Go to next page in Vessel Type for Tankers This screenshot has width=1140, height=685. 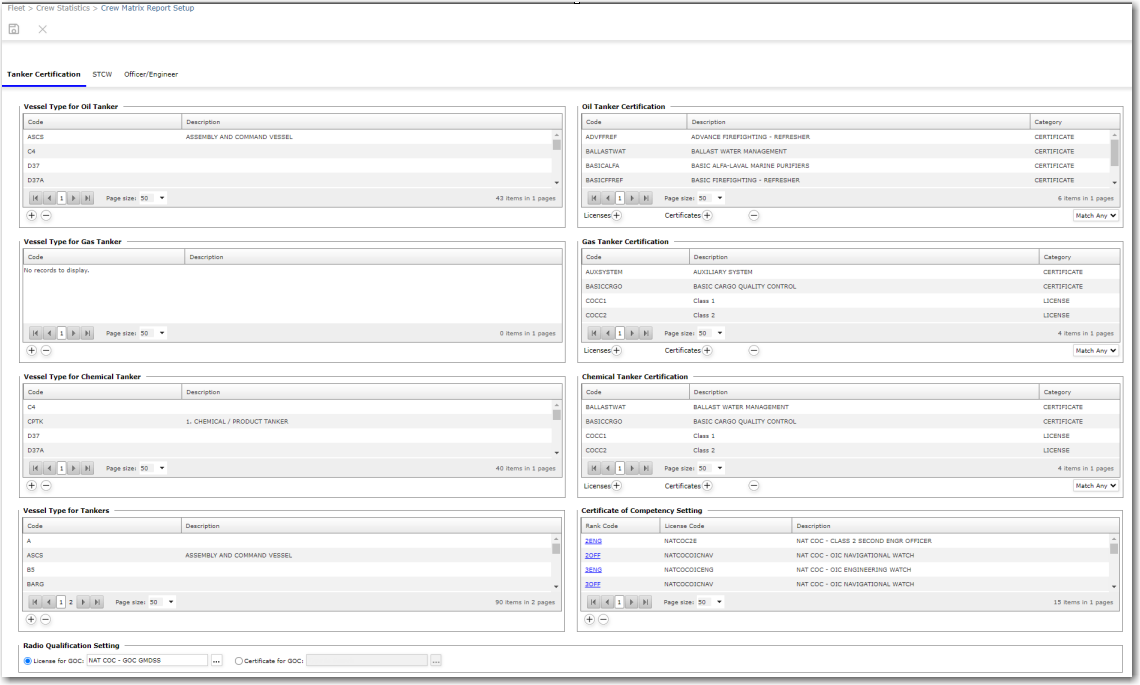pos(83,602)
